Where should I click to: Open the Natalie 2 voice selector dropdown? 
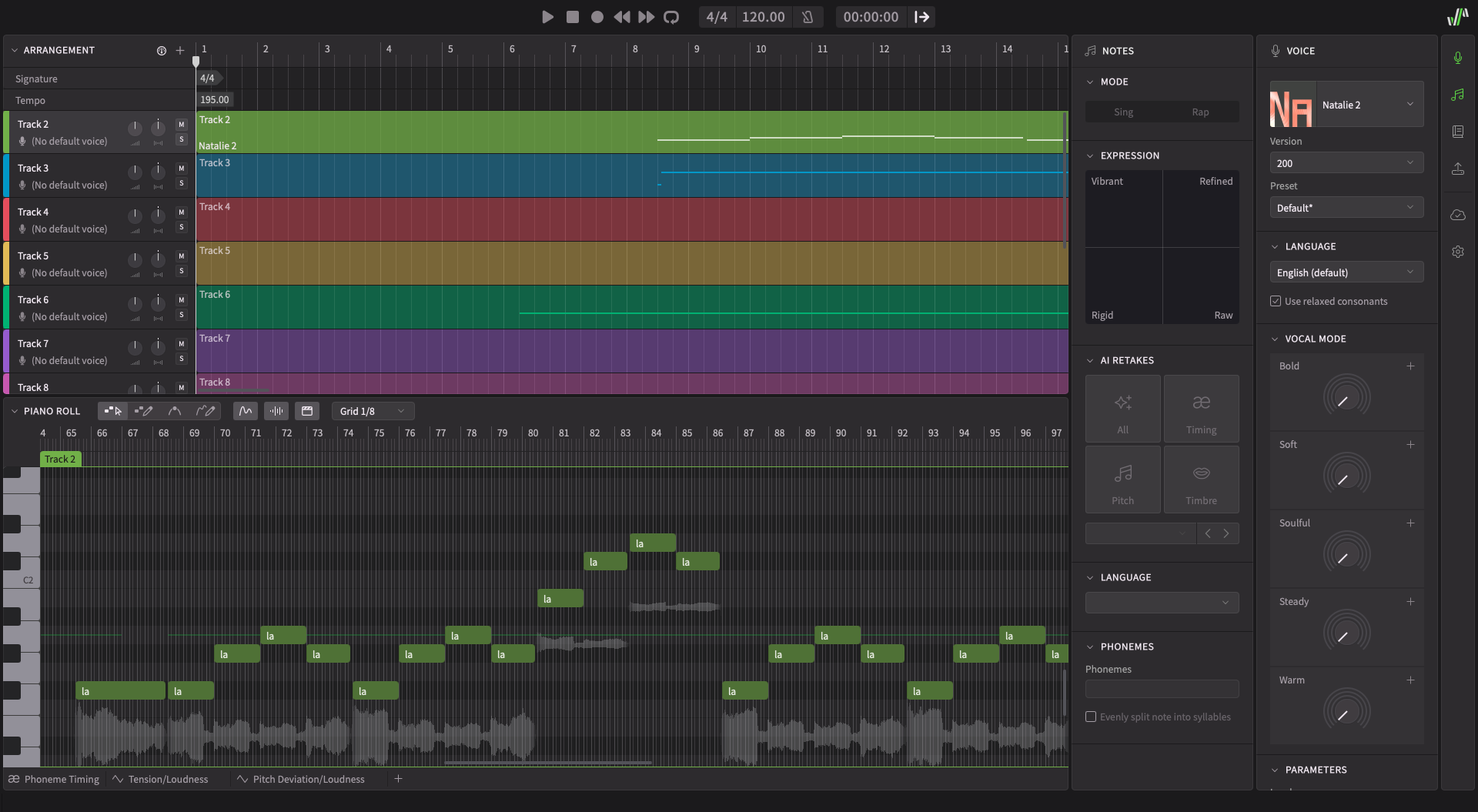pos(1366,105)
